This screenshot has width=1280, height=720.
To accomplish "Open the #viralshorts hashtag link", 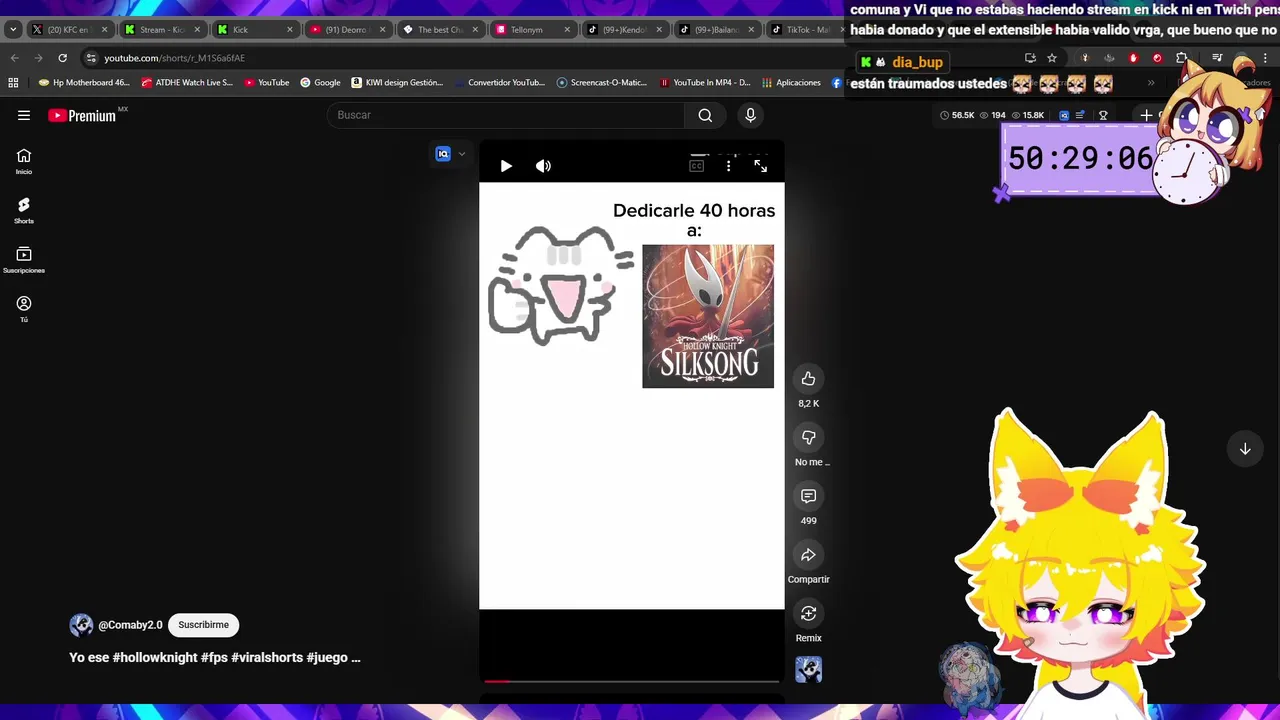I will point(267,657).
